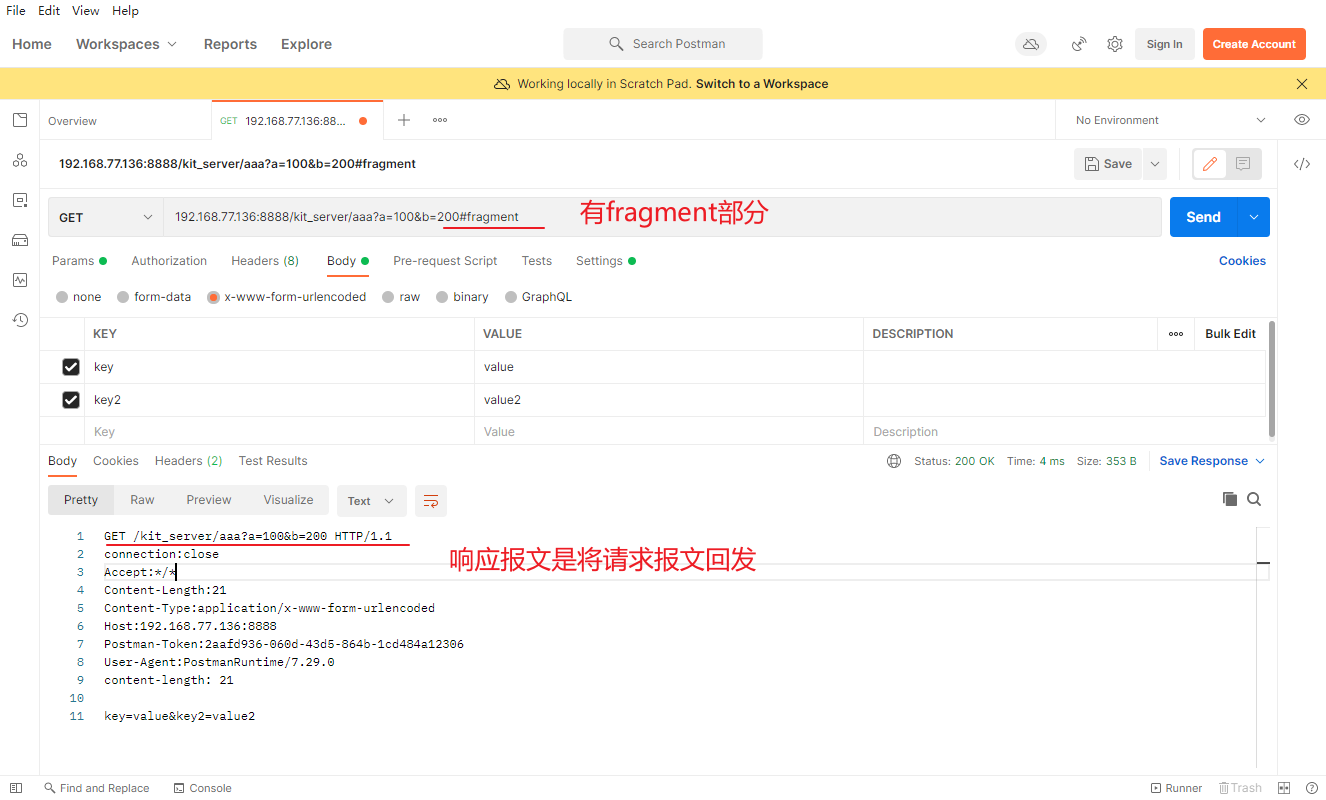Switch to the Params tab
This screenshot has width=1326, height=800.
pos(79,261)
